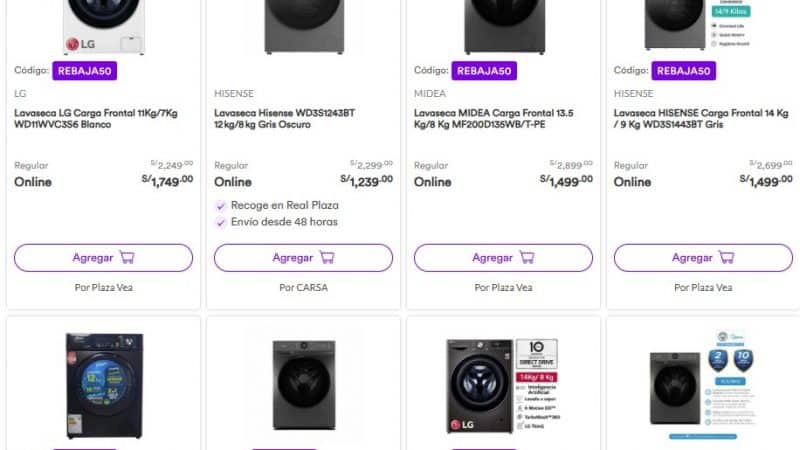The image size is (800, 450).
Task: Click REBAJA50 code badge on LG product
Action: (x=85, y=70)
